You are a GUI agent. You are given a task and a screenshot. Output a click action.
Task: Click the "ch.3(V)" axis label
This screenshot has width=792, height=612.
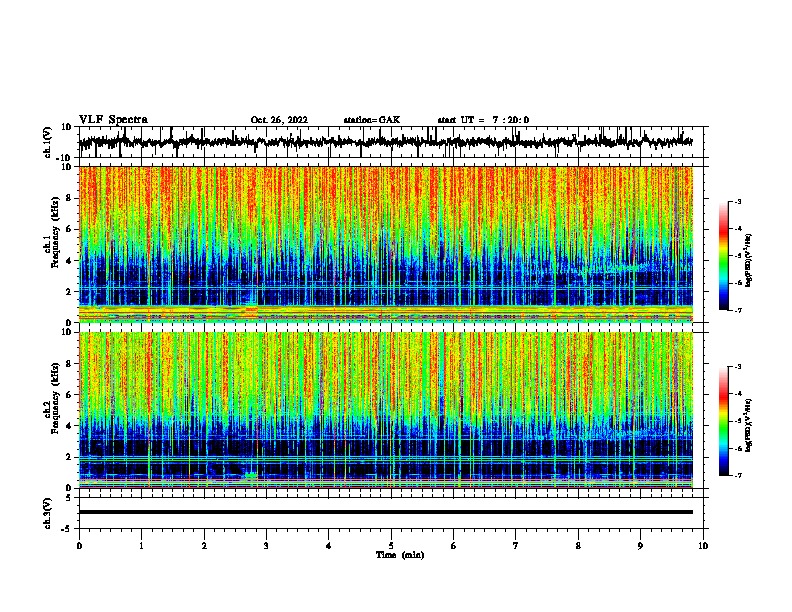click(x=48, y=513)
